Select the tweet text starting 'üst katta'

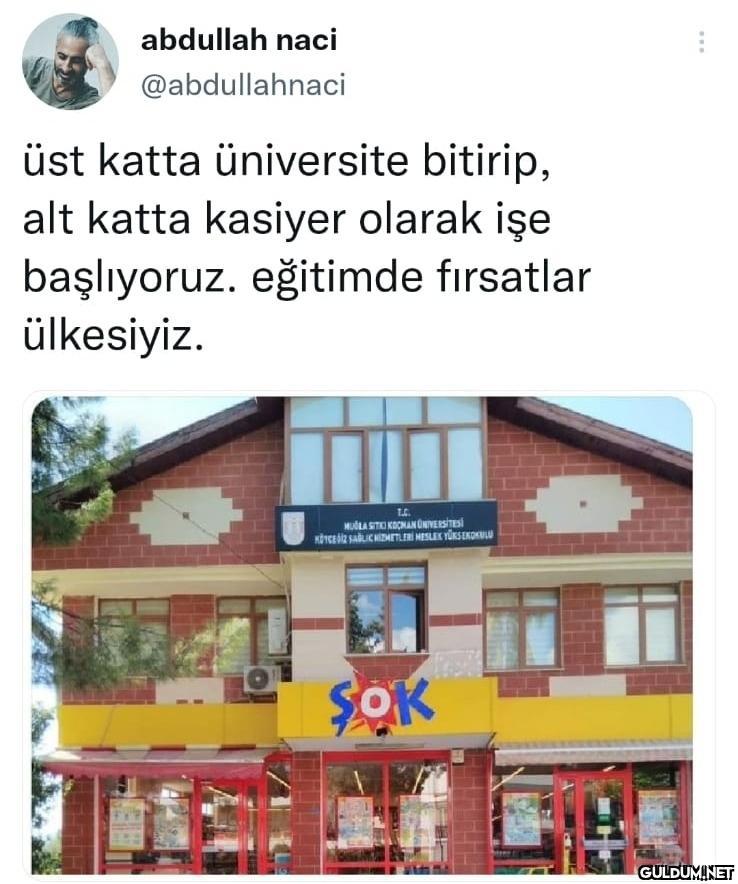[306, 250]
